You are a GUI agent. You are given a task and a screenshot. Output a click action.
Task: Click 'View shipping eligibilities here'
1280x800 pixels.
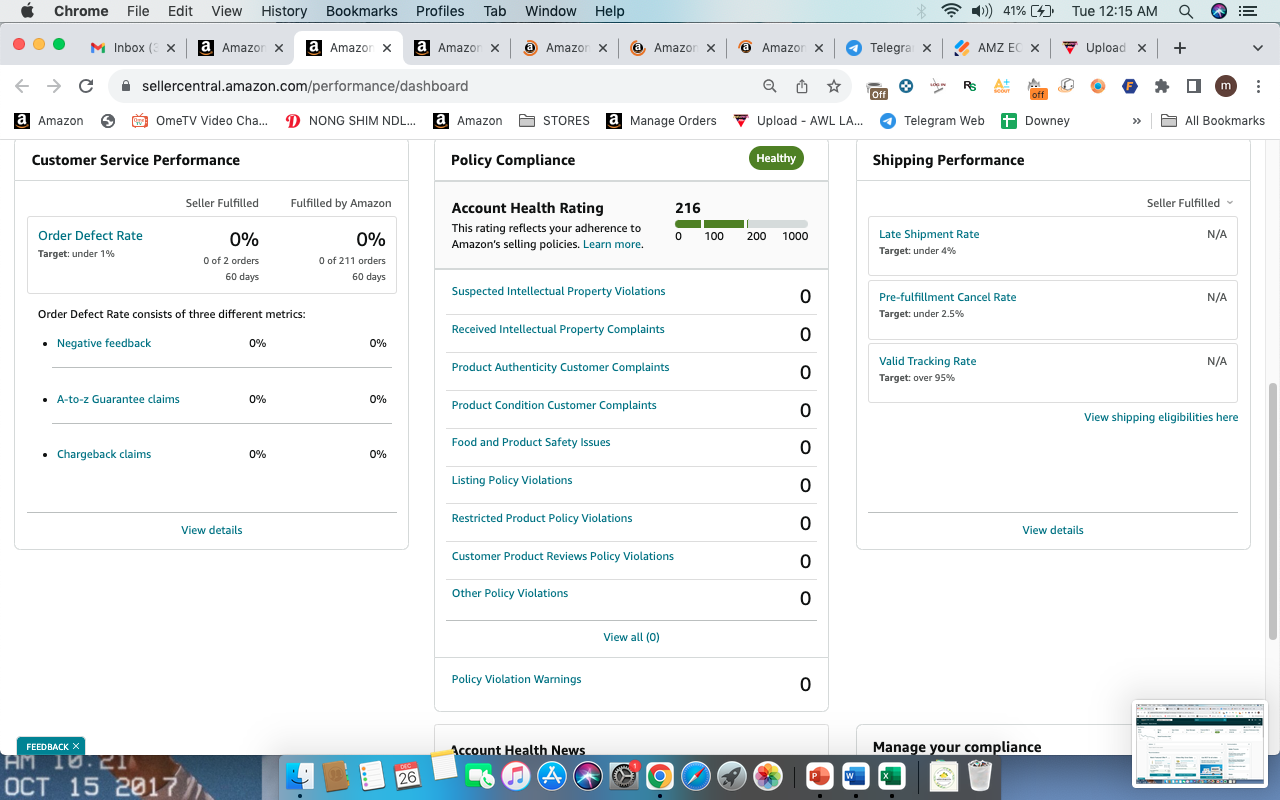point(1161,417)
